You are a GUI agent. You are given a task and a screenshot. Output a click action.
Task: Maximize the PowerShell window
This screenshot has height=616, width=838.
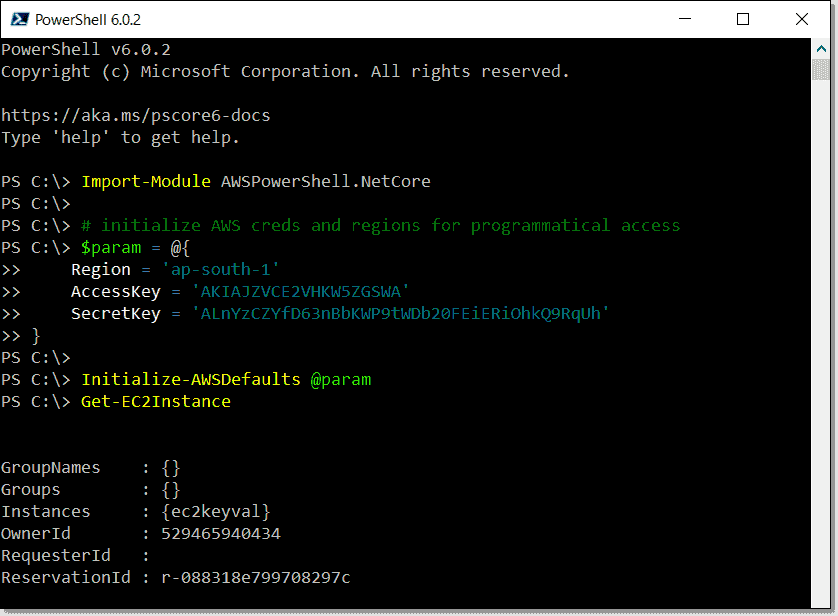[741, 19]
